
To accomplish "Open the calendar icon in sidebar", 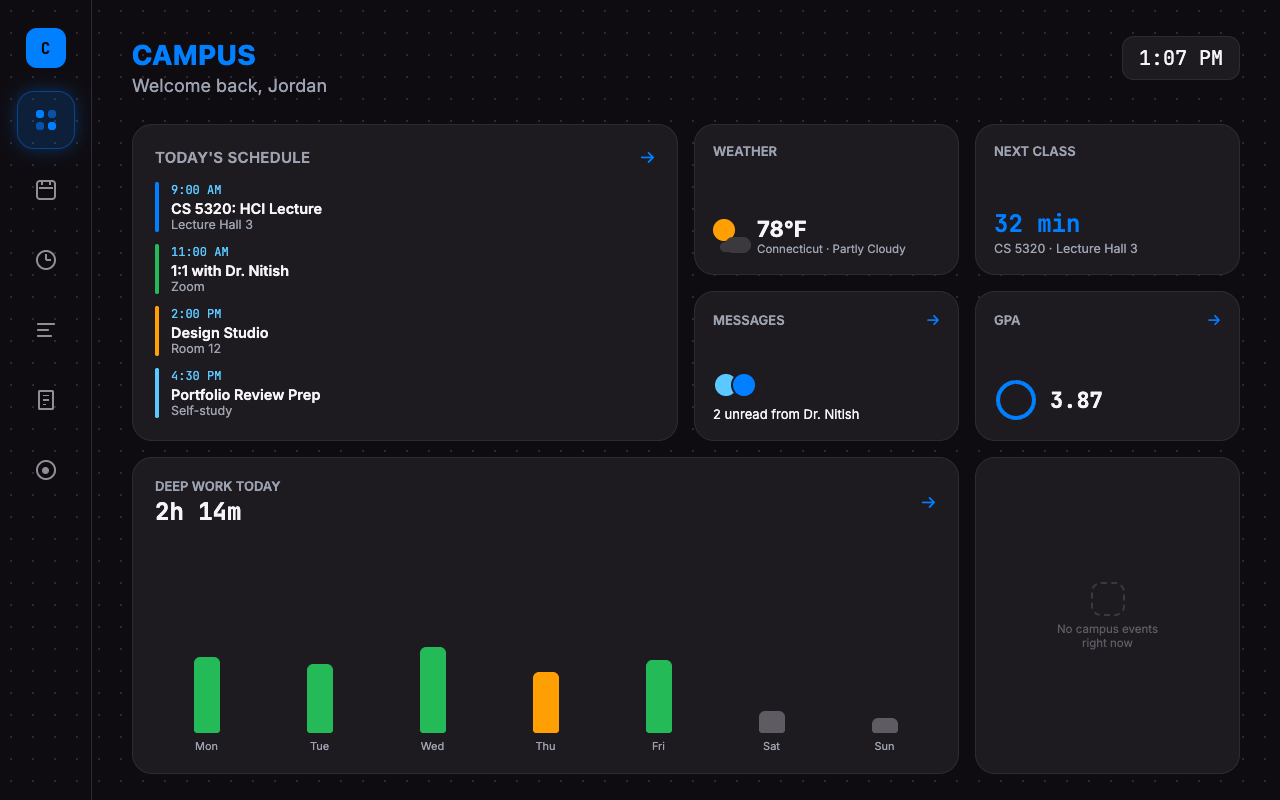I will click(x=46, y=190).
